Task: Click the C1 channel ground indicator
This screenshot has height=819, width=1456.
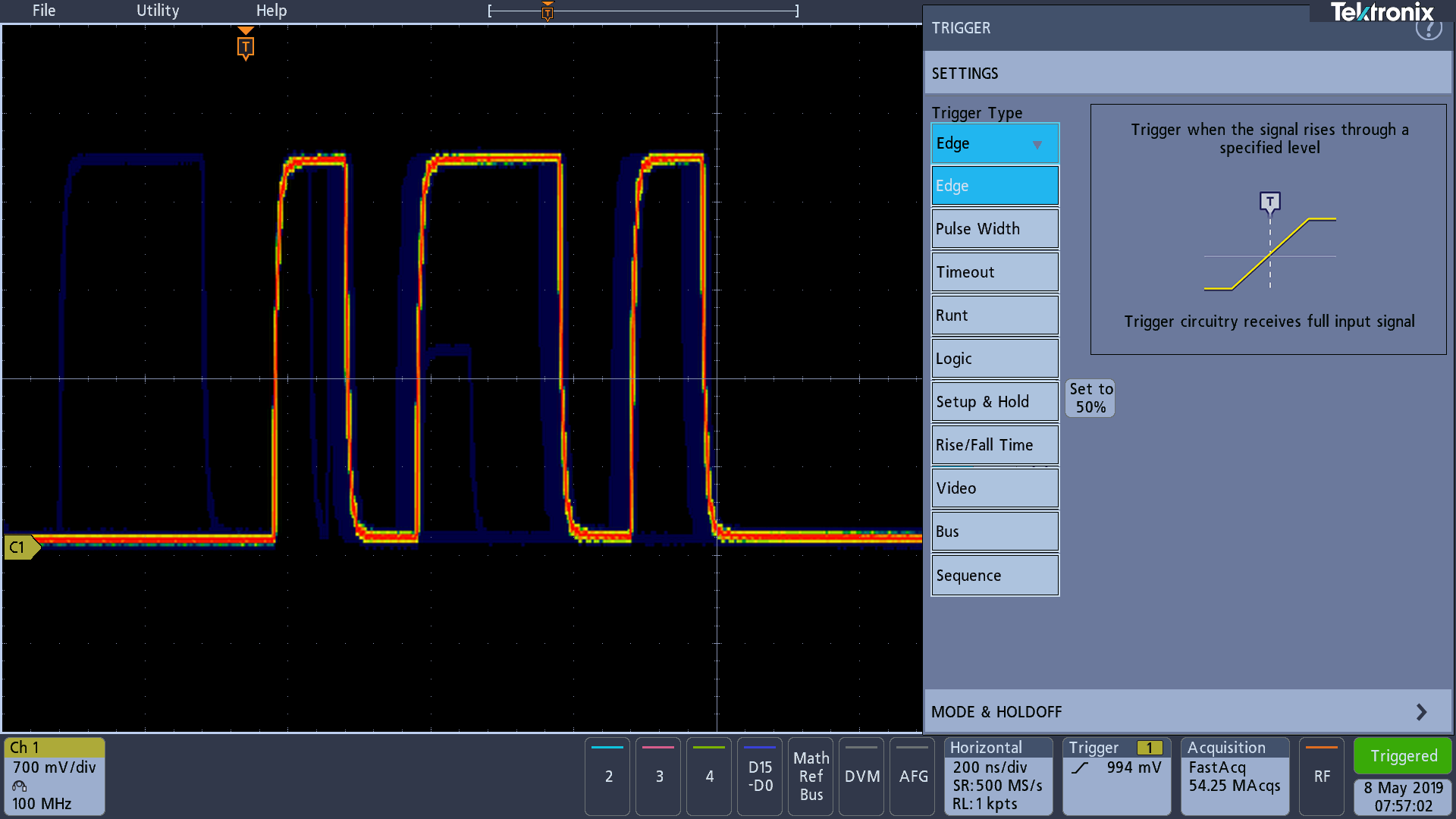Action: pyautogui.click(x=20, y=547)
